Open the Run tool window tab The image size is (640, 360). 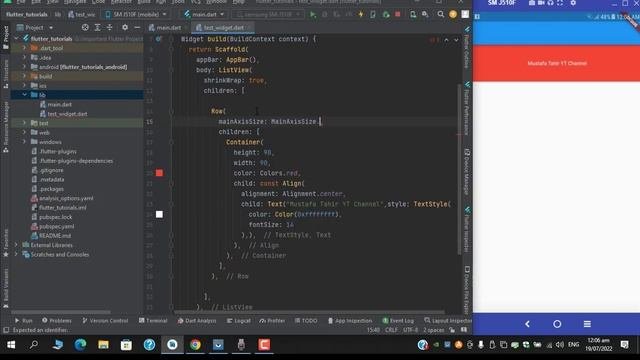coord(23,321)
